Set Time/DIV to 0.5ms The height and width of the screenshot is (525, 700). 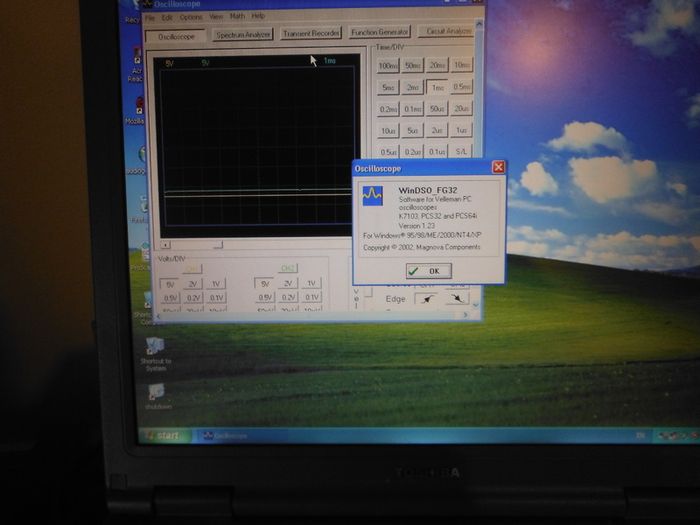pos(461,87)
